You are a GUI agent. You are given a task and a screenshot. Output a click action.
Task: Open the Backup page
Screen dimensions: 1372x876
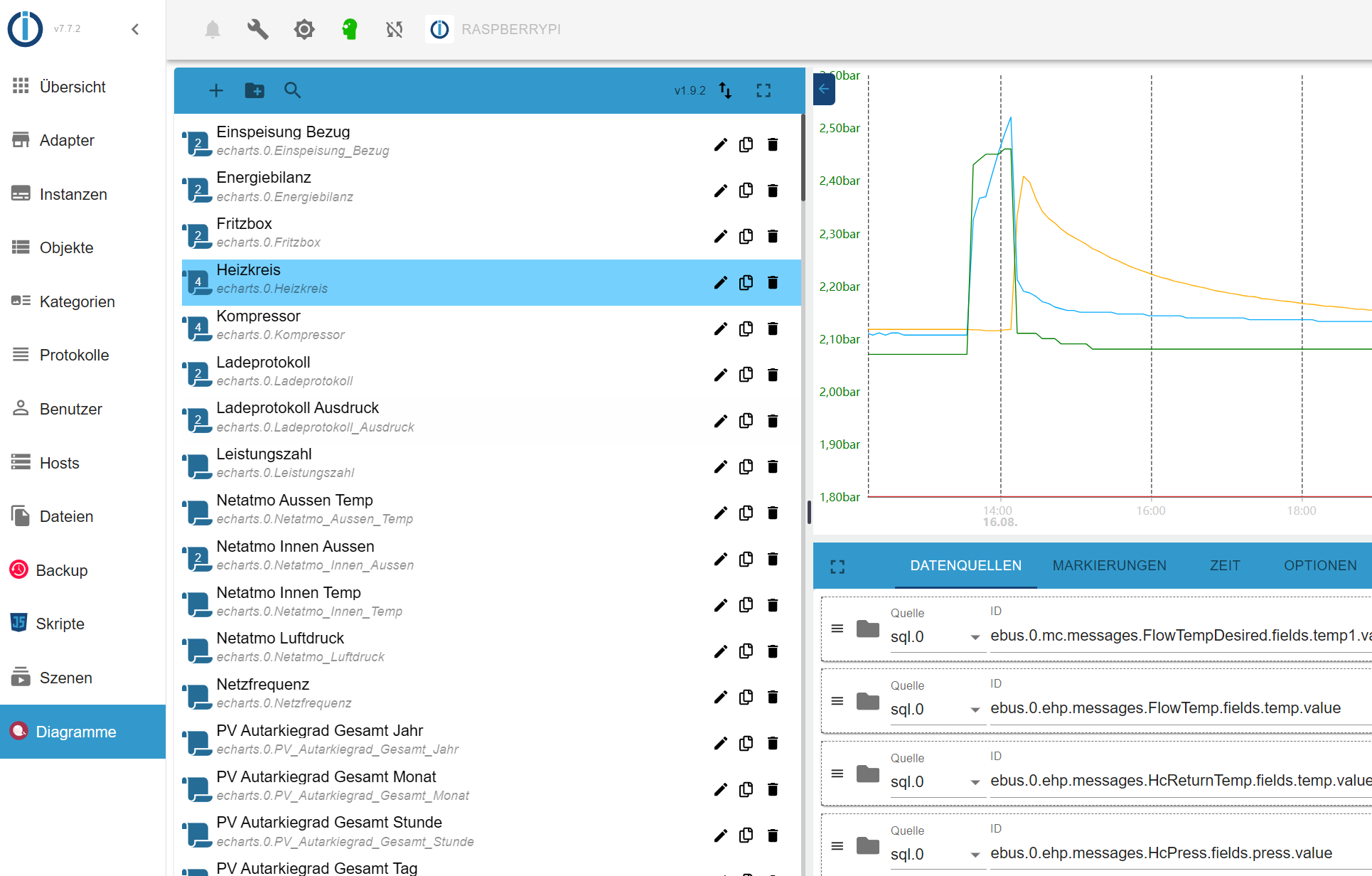[82, 570]
